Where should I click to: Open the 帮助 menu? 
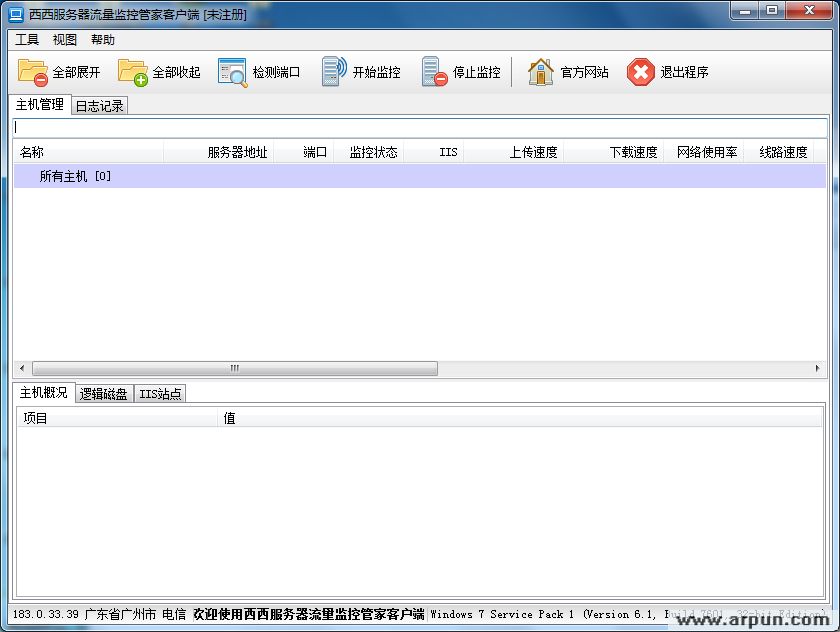coord(103,39)
